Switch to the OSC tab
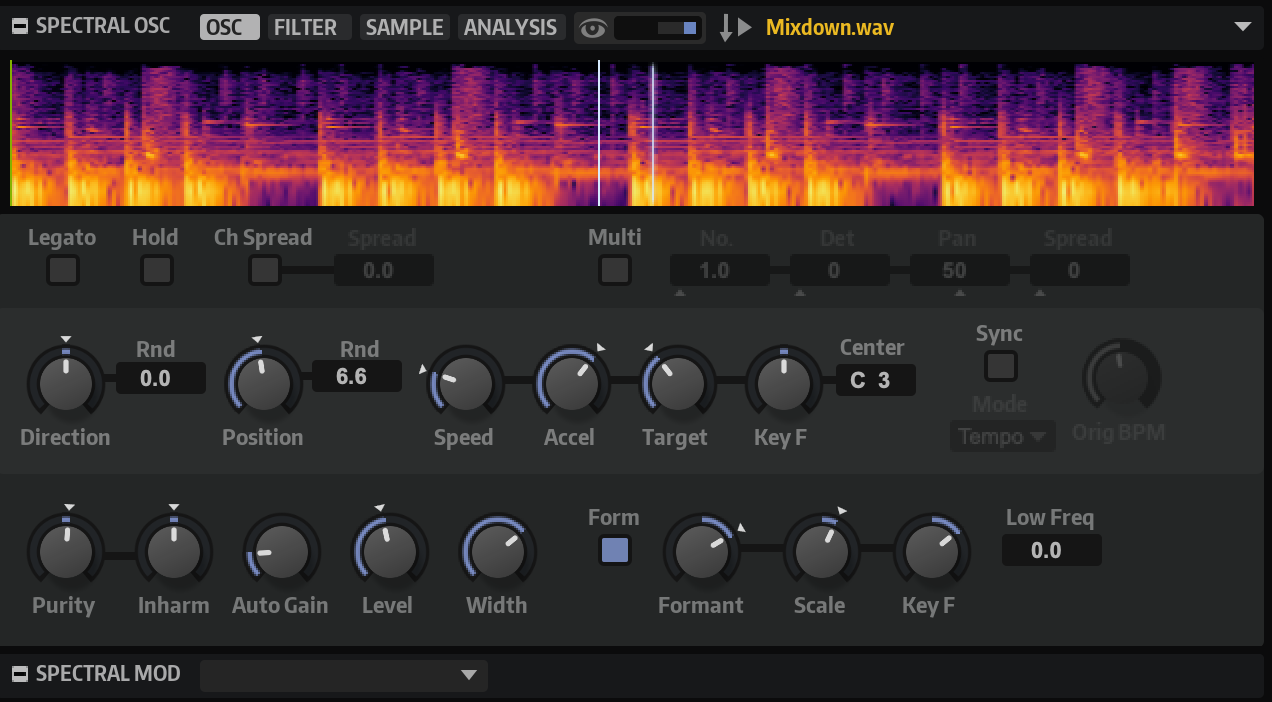Screen dimensions: 1272x702 coord(229,27)
